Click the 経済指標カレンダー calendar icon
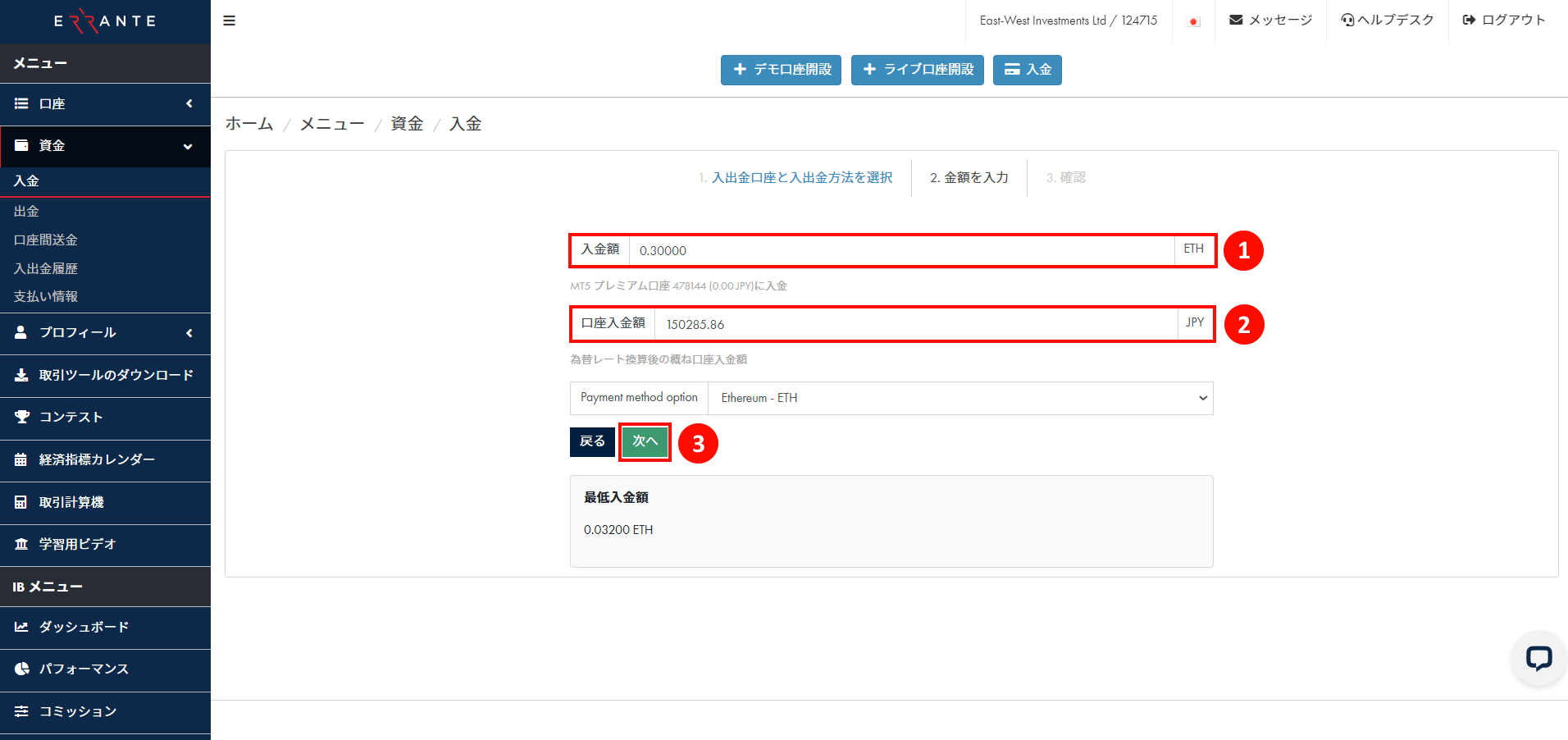The height and width of the screenshot is (740, 1568). (21, 459)
